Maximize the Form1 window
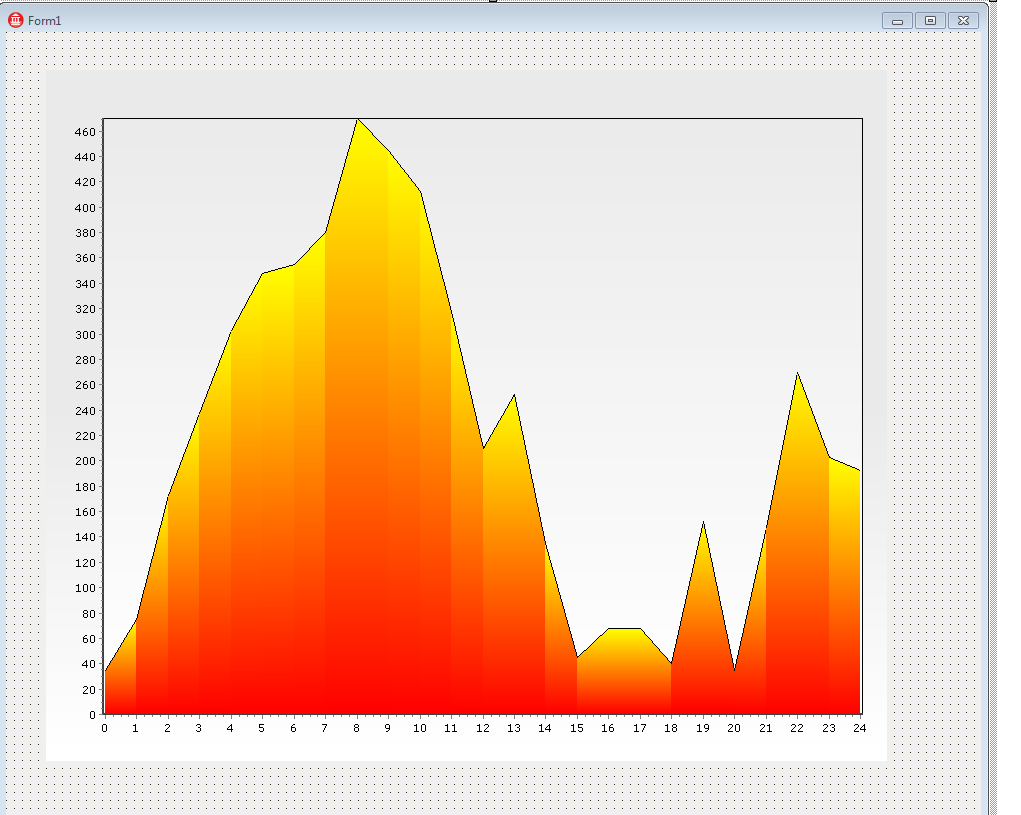This screenshot has width=1021, height=815. click(x=930, y=21)
